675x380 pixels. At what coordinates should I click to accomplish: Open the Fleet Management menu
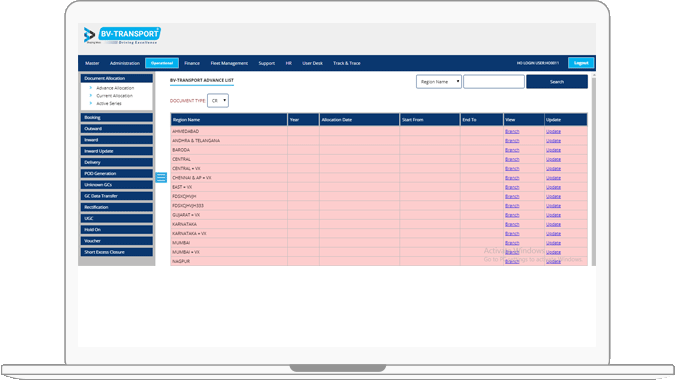[229, 63]
